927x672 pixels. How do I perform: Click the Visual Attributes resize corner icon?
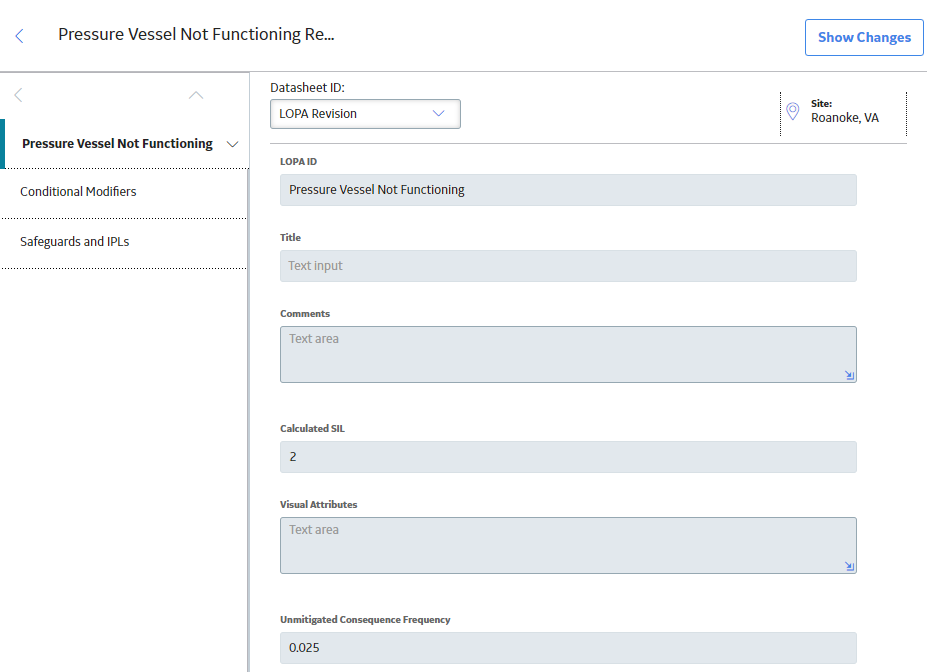click(x=850, y=566)
